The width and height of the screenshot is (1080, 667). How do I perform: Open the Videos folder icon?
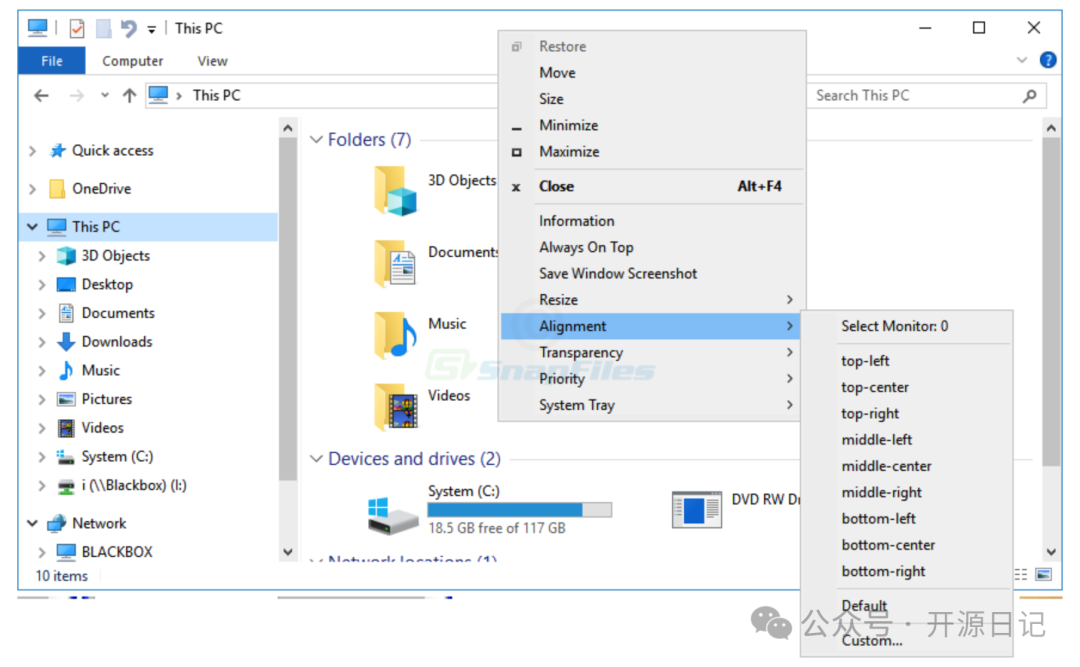[395, 407]
